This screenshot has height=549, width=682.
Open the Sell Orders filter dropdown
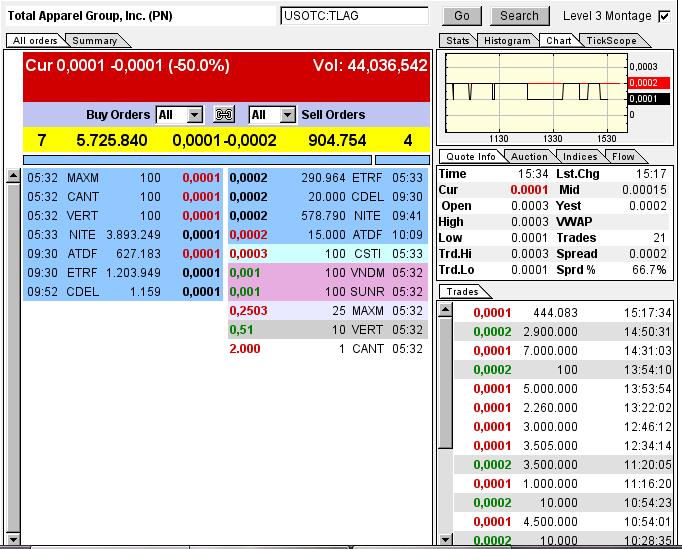tap(287, 115)
